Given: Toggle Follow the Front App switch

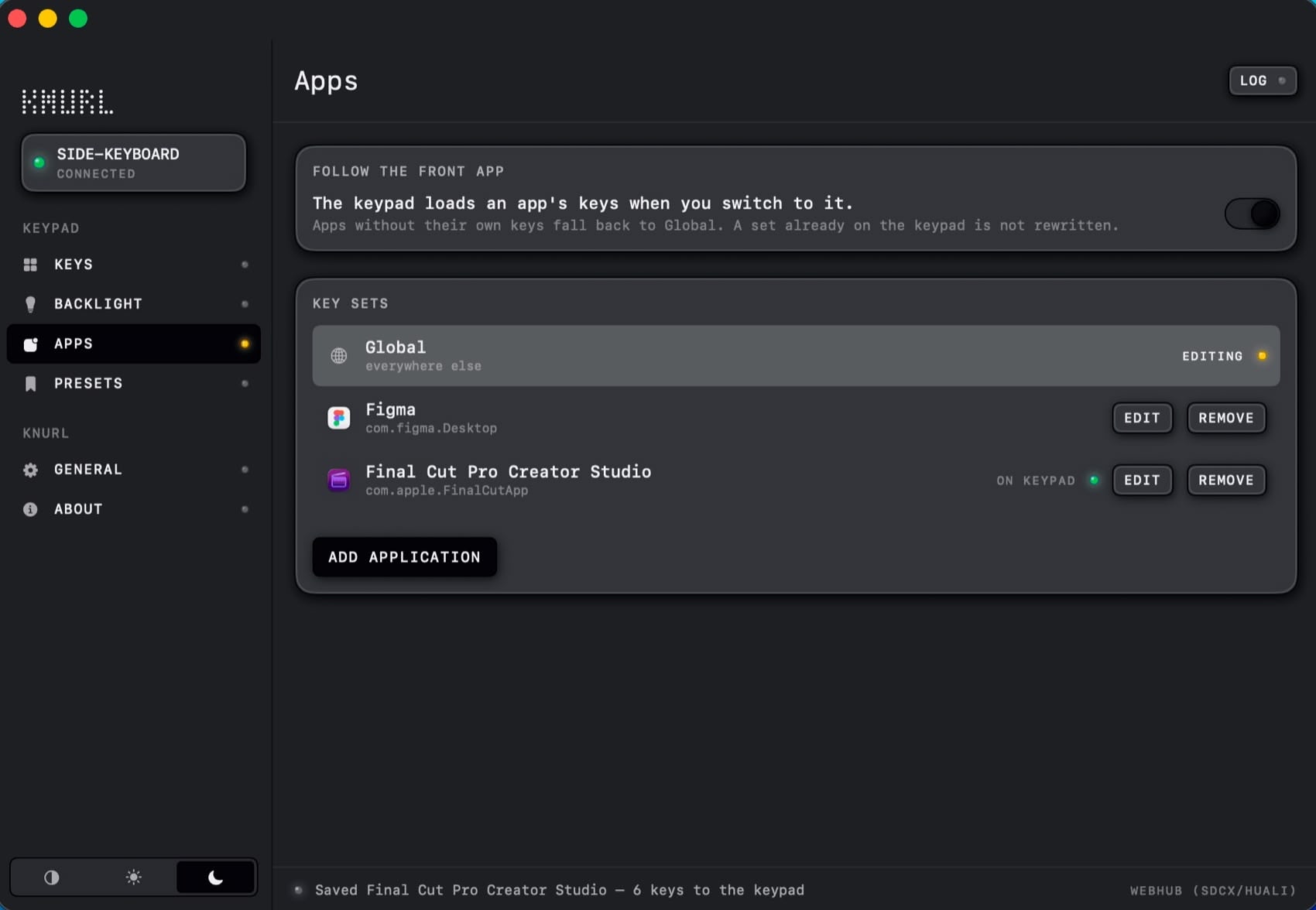Looking at the screenshot, I should [1252, 214].
